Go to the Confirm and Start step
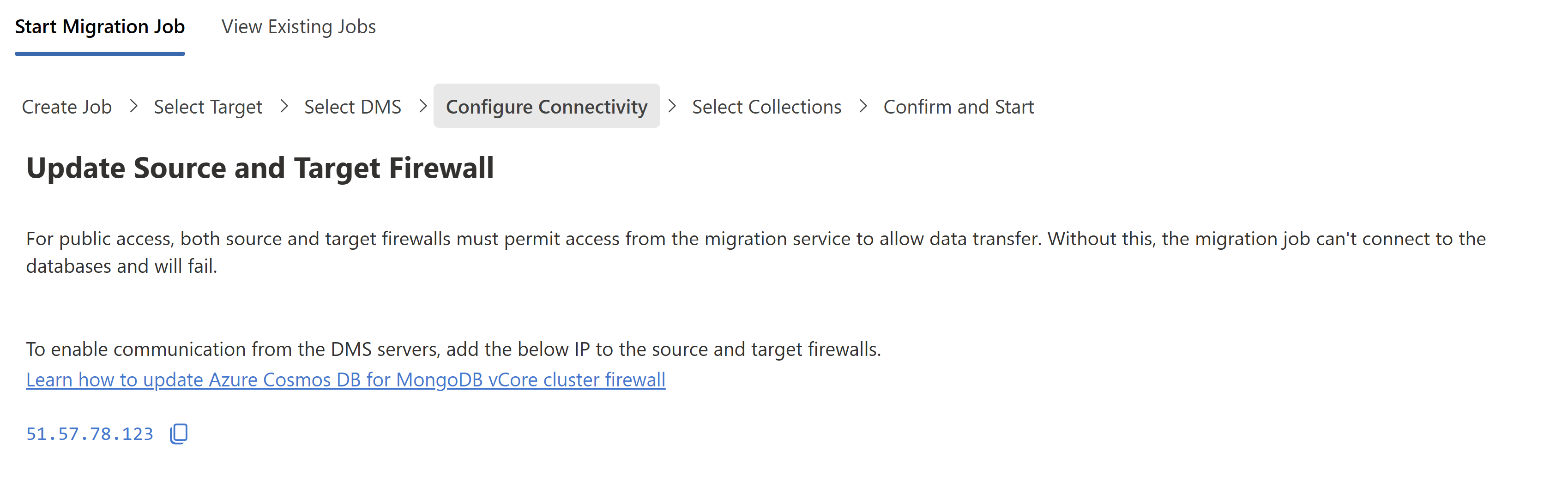The image size is (1568, 482). click(958, 107)
